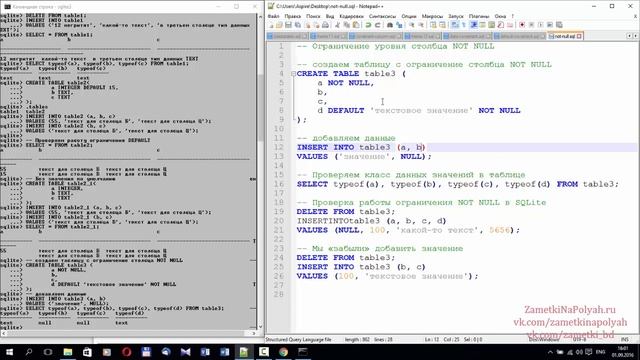Click command prompt vertical scrollbar thumb

pyautogui.click(x=260, y=107)
